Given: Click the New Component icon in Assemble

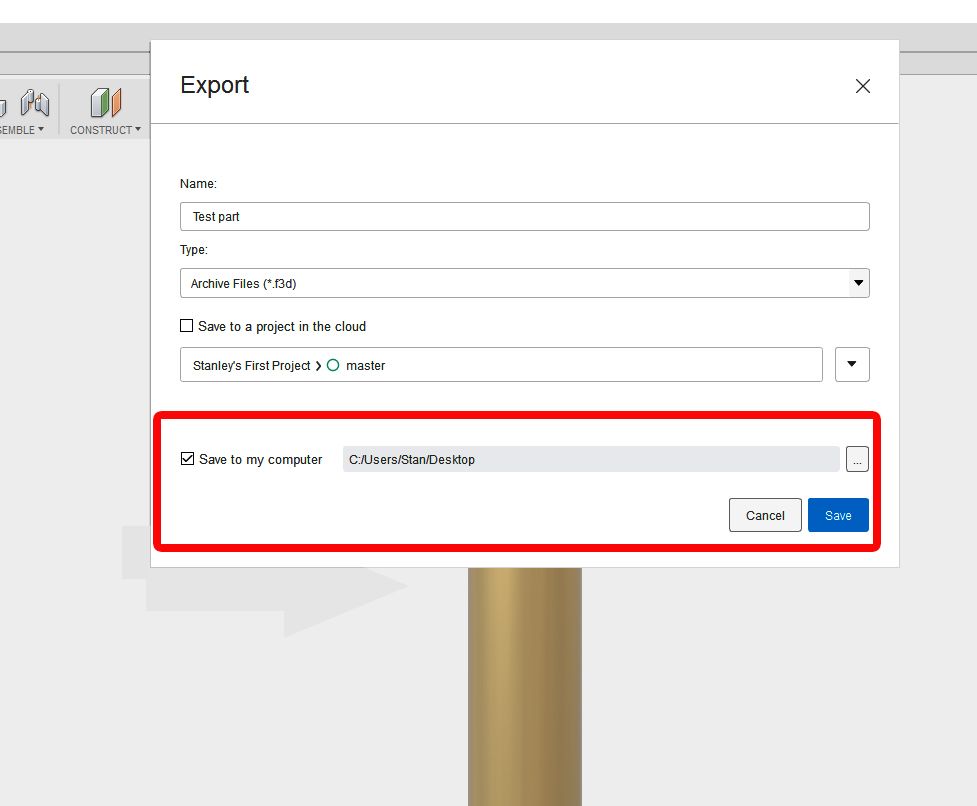Looking at the screenshot, I should coord(3,103).
